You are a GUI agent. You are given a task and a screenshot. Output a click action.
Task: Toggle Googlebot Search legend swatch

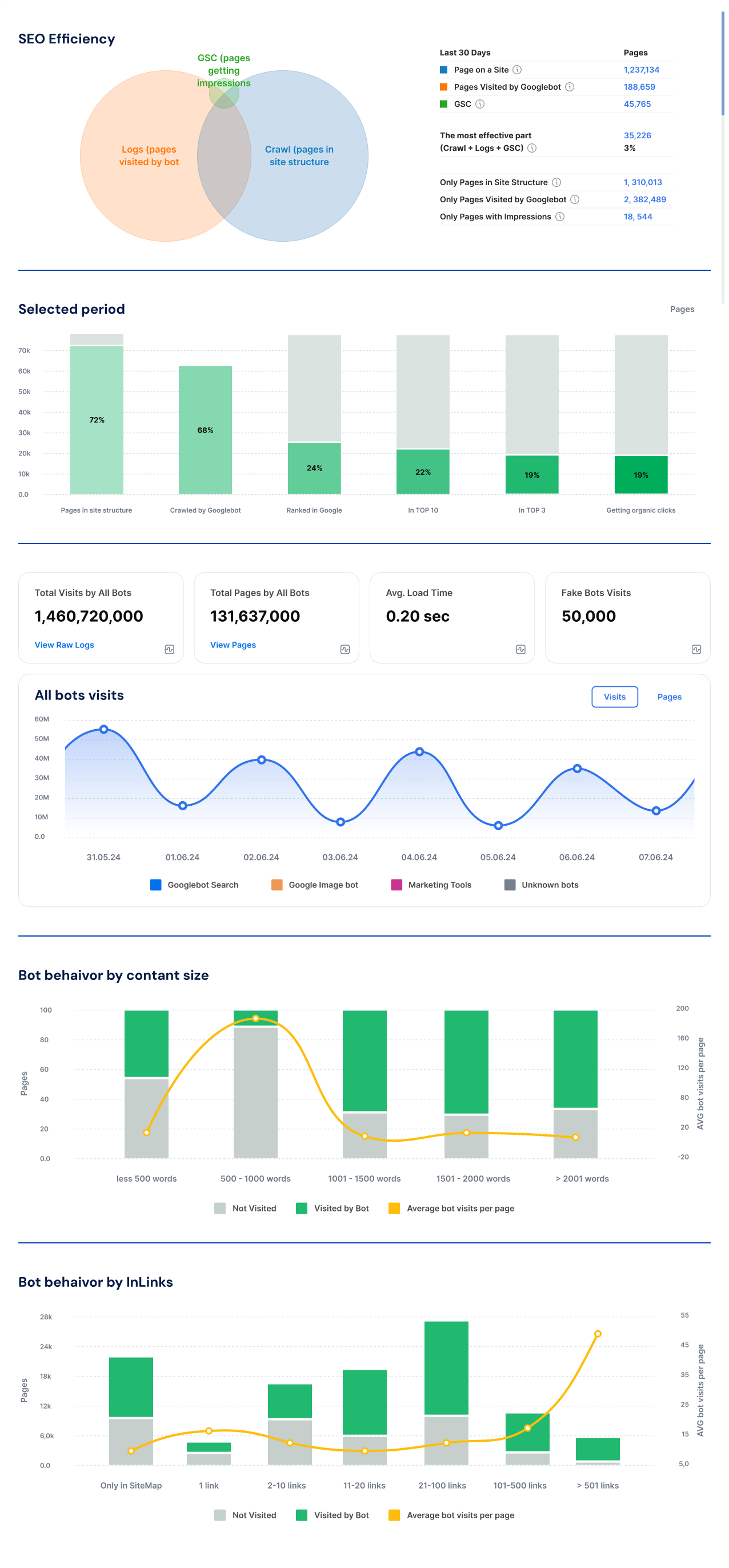click(156, 885)
